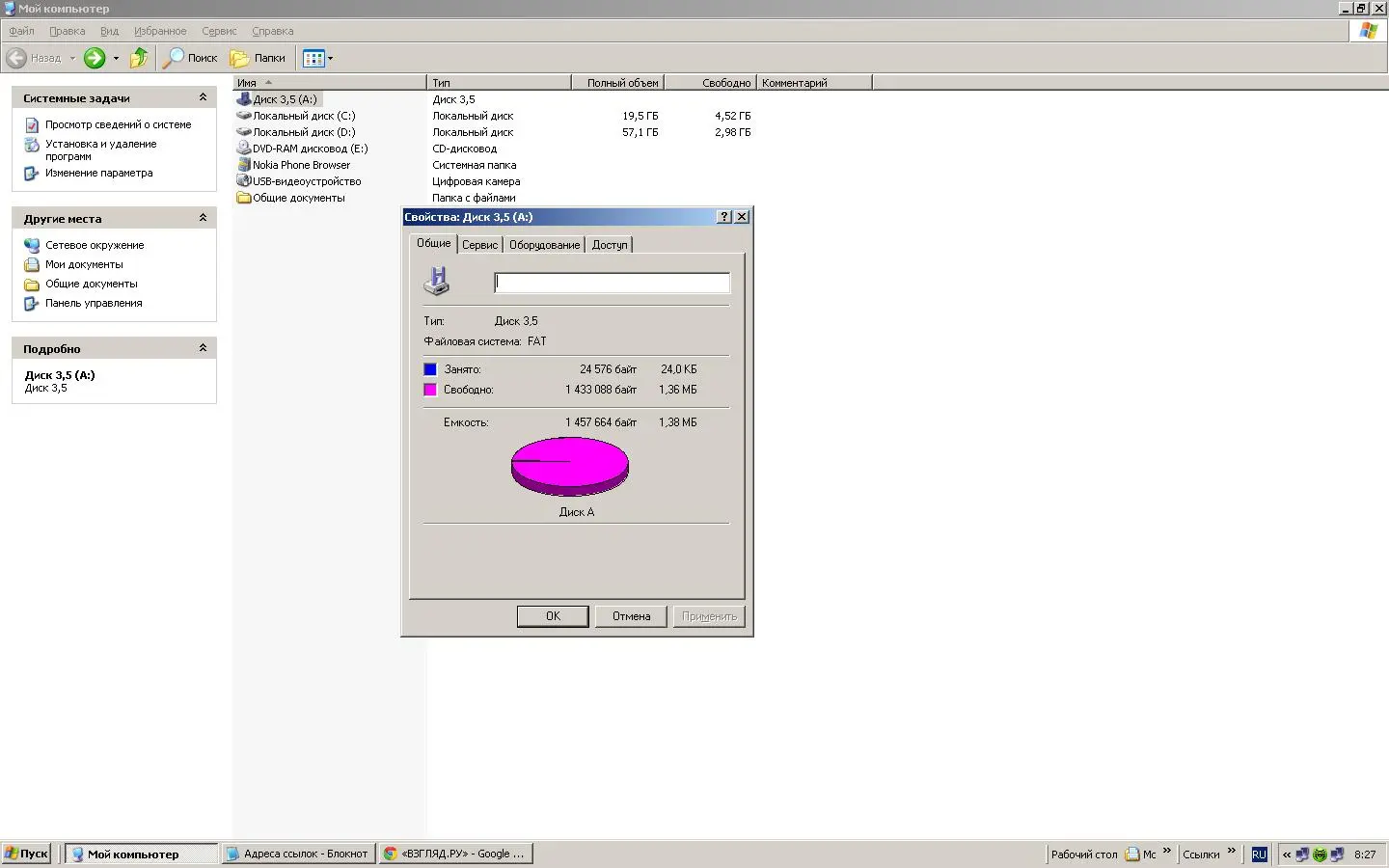This screenshot has height=868, width=1389.
Task: Click the Поиск magnifier toolbar button
Action: coord(190,58)
